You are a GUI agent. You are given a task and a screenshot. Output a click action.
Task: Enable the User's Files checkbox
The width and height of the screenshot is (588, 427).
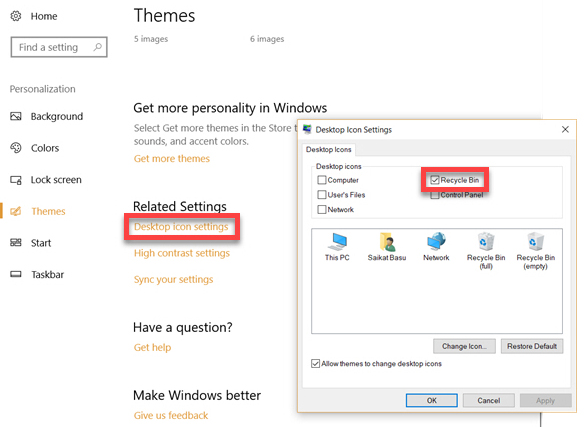coord(322,195)
